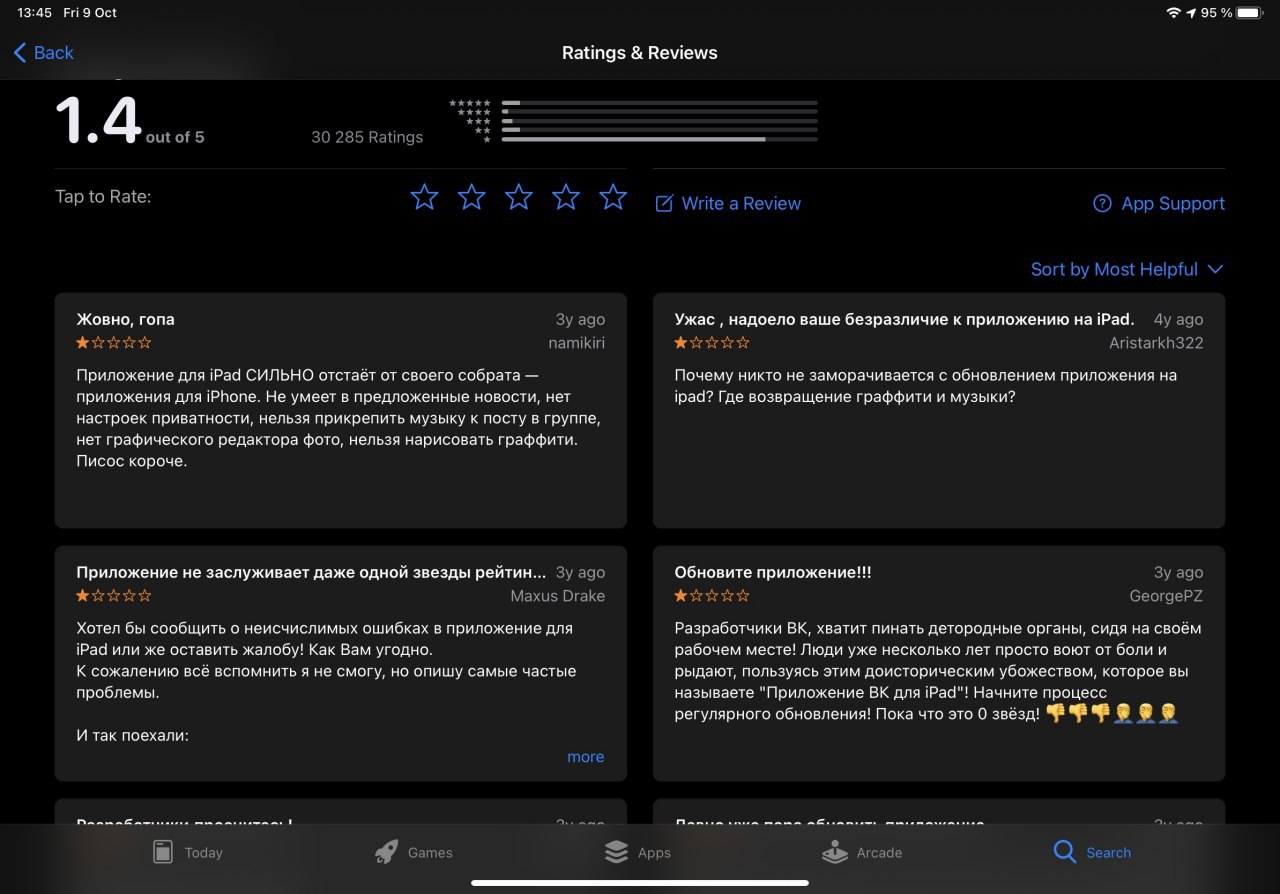1280x894 pixels.
Task: Open the Search tab
Action: click(1092, 853)
